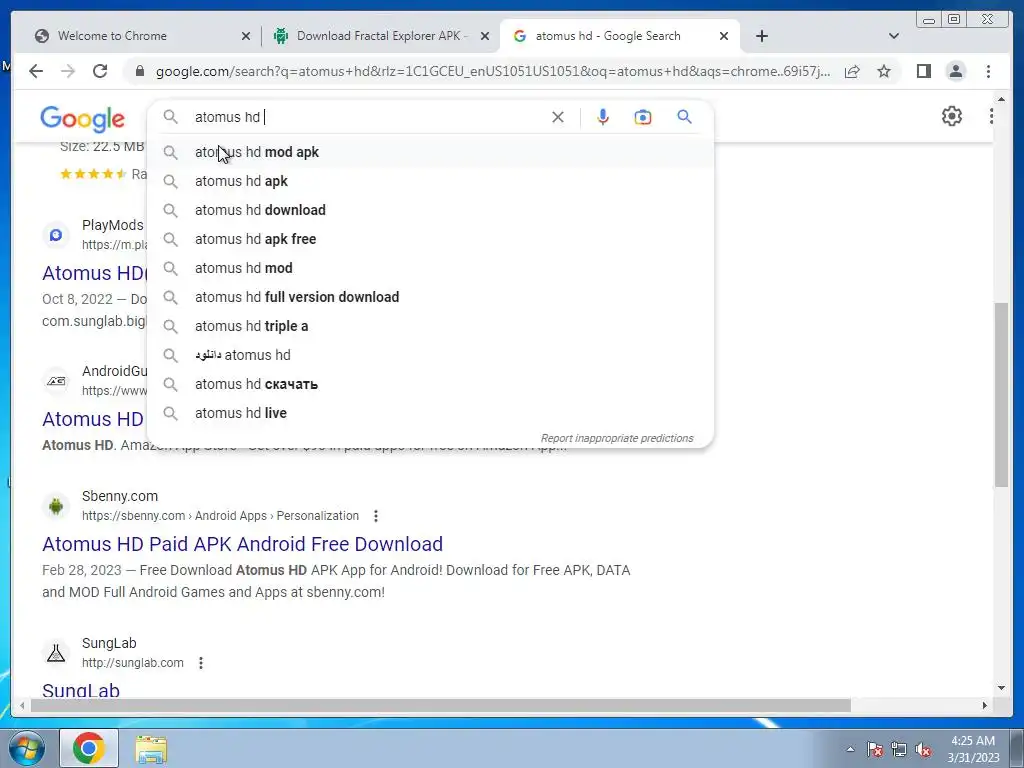Screen dimensions: 1024x768
Task: Open the AndroidGu Atomus HD result link
Action: (93, 419)
